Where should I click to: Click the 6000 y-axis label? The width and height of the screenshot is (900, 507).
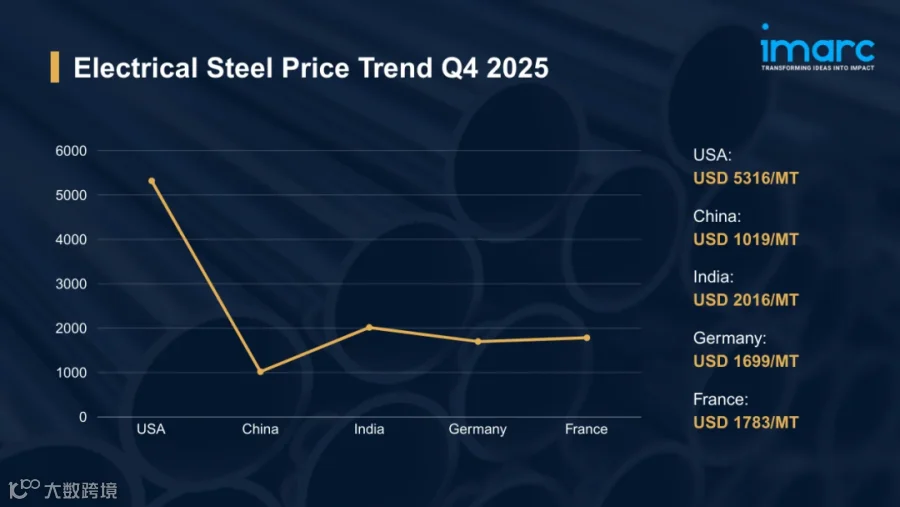(71, 151)
